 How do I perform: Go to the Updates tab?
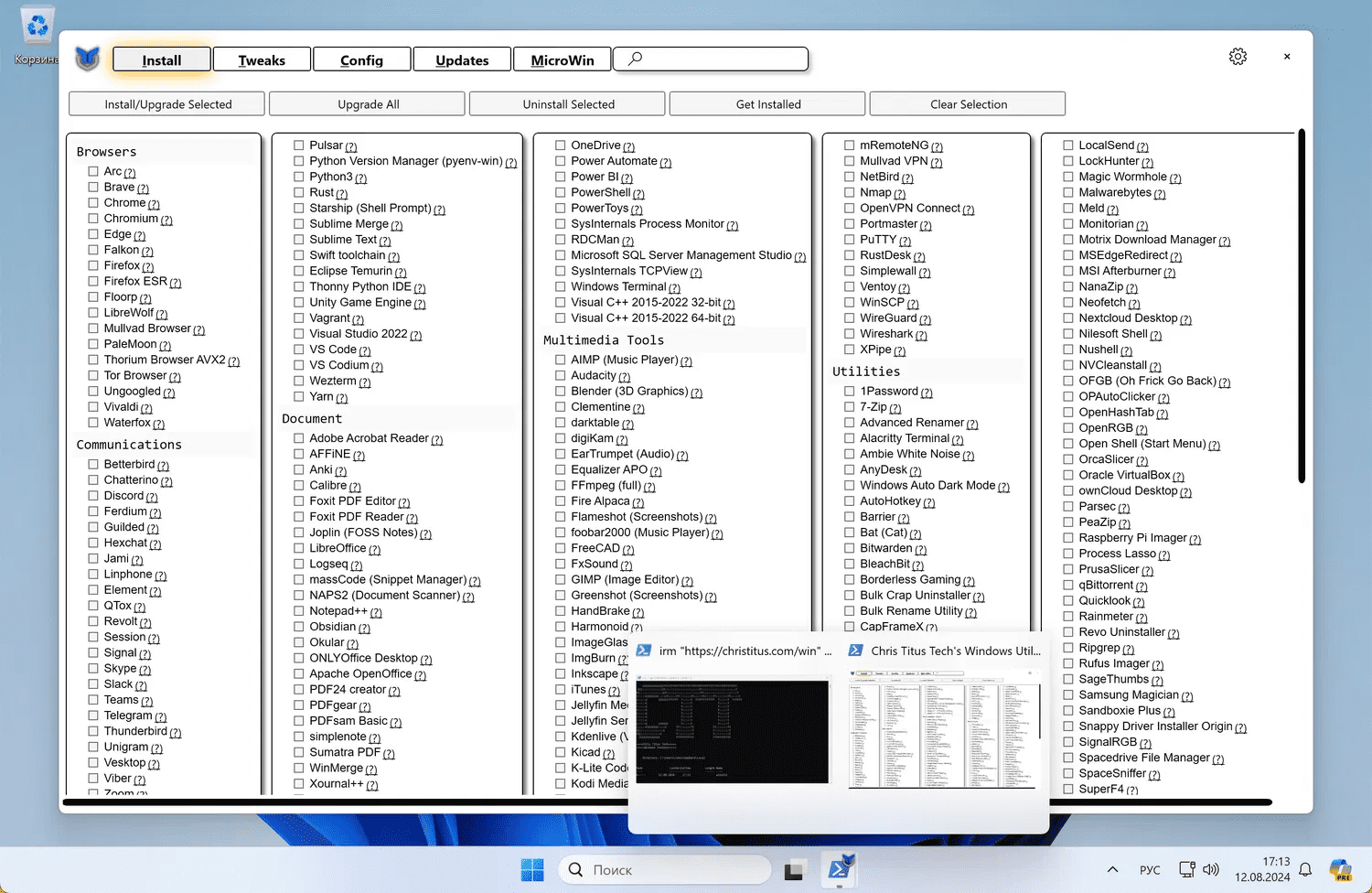pyautogui.click(x=462, y=59)
